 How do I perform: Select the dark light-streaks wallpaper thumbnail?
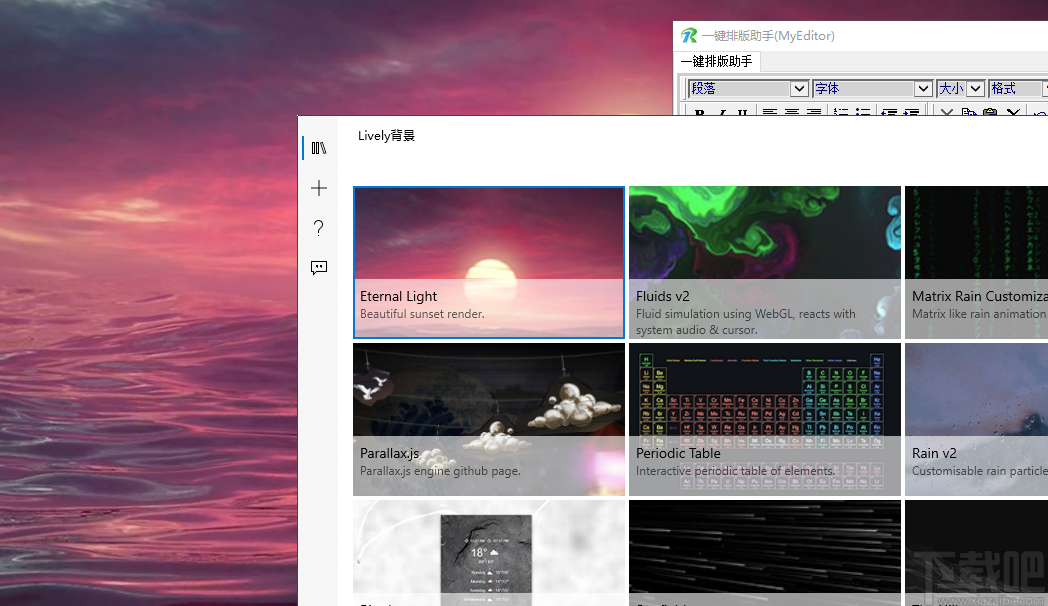tap(765, 553)
